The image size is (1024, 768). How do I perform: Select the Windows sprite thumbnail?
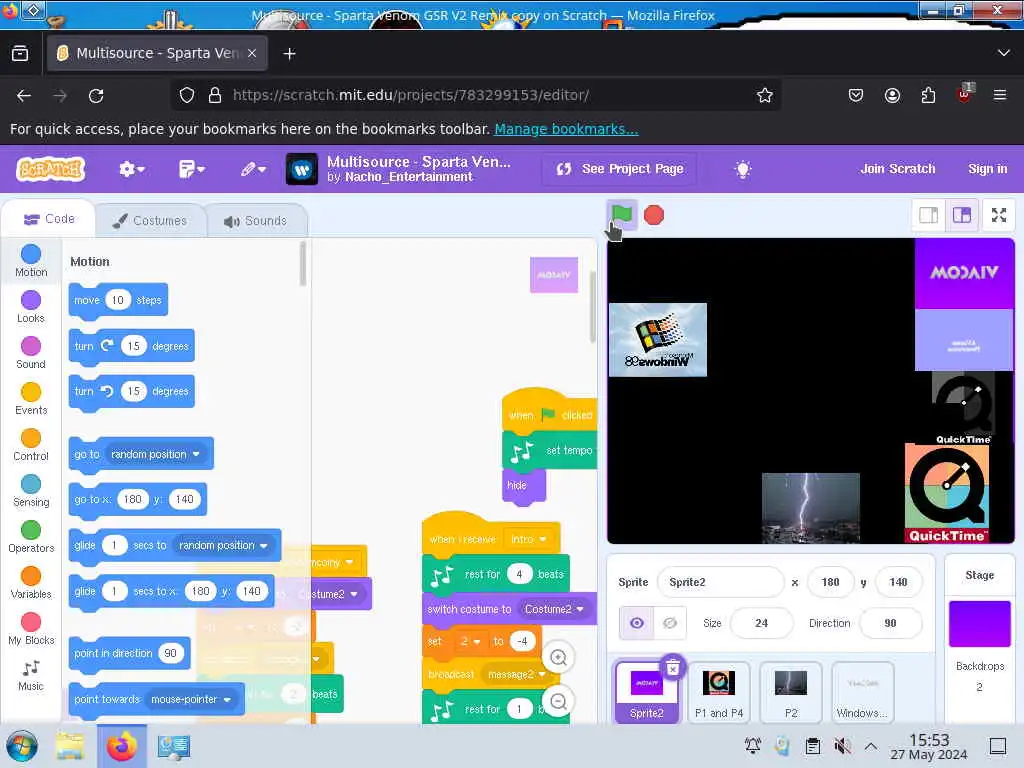pyautogui.click(x=863, y=692)
